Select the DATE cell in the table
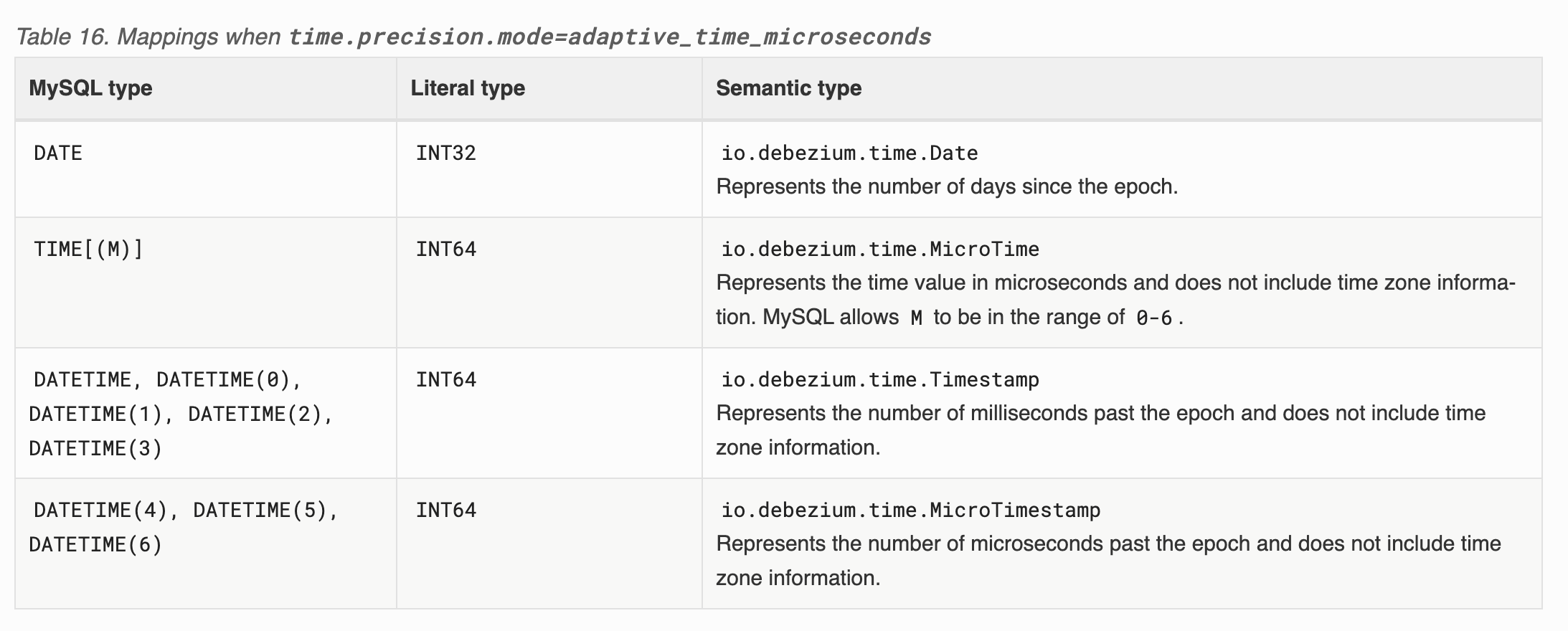The height and width of the screenshot is (631, 1568). 58,153
